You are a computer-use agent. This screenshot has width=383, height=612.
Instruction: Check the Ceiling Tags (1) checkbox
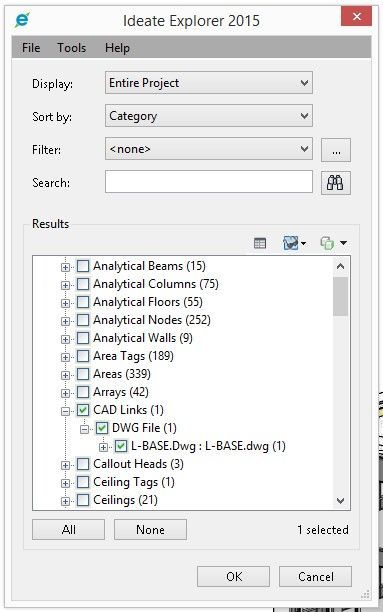point(83,482)
